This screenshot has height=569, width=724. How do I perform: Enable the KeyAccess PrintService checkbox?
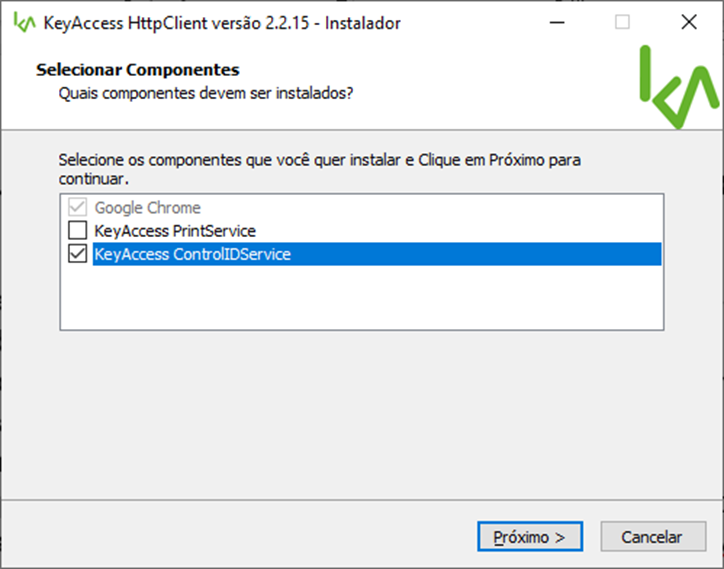[x=77, y=230]
